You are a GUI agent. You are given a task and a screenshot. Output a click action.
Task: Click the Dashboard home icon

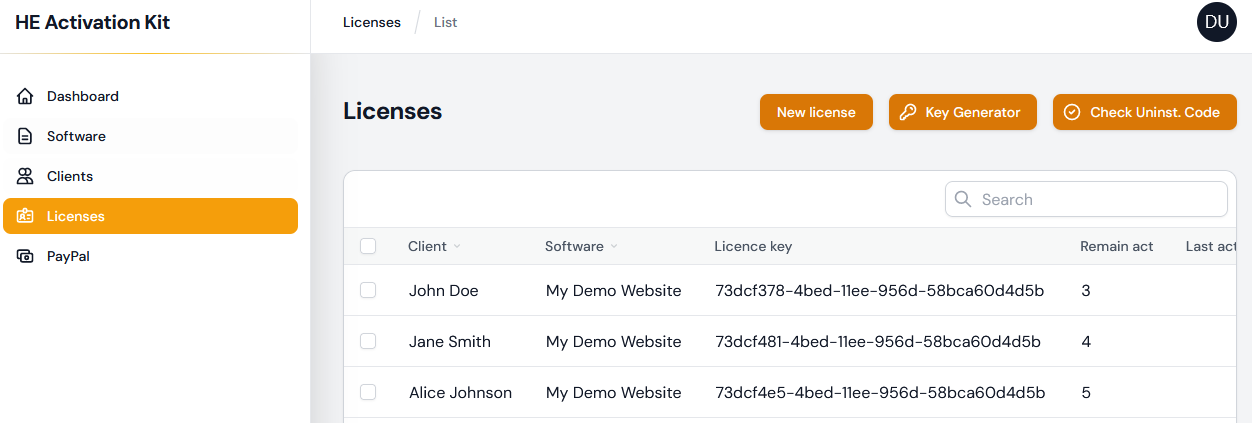25,97
